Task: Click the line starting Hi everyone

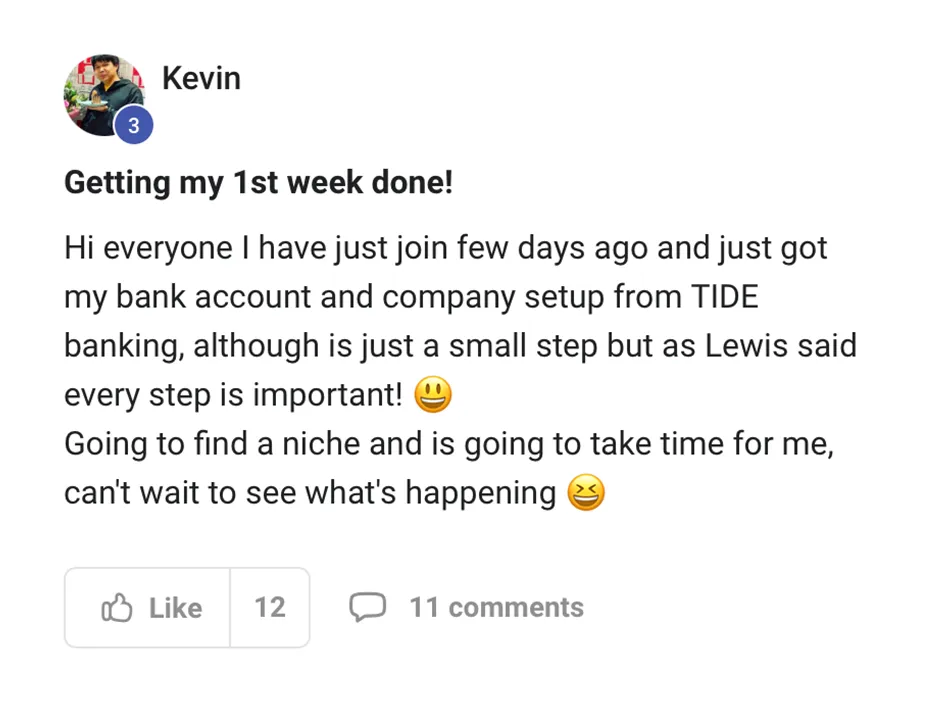Action: click(445, 248)
